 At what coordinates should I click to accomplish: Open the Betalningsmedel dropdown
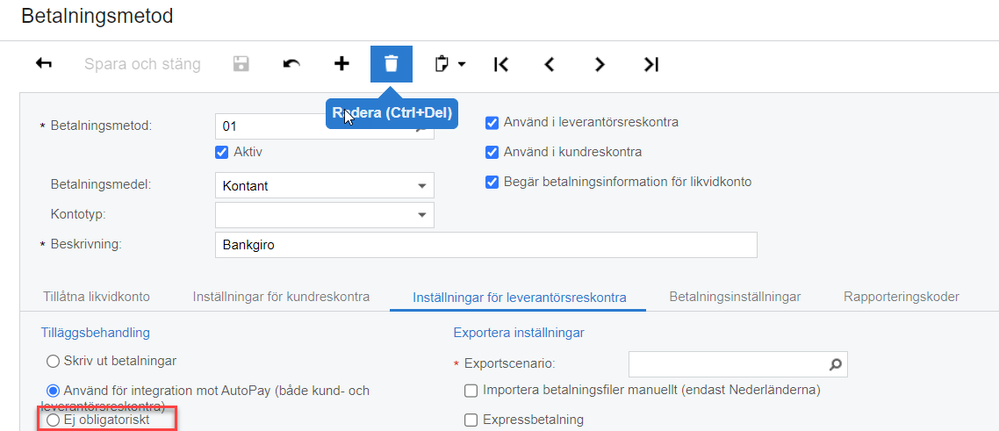click(420, 186)
